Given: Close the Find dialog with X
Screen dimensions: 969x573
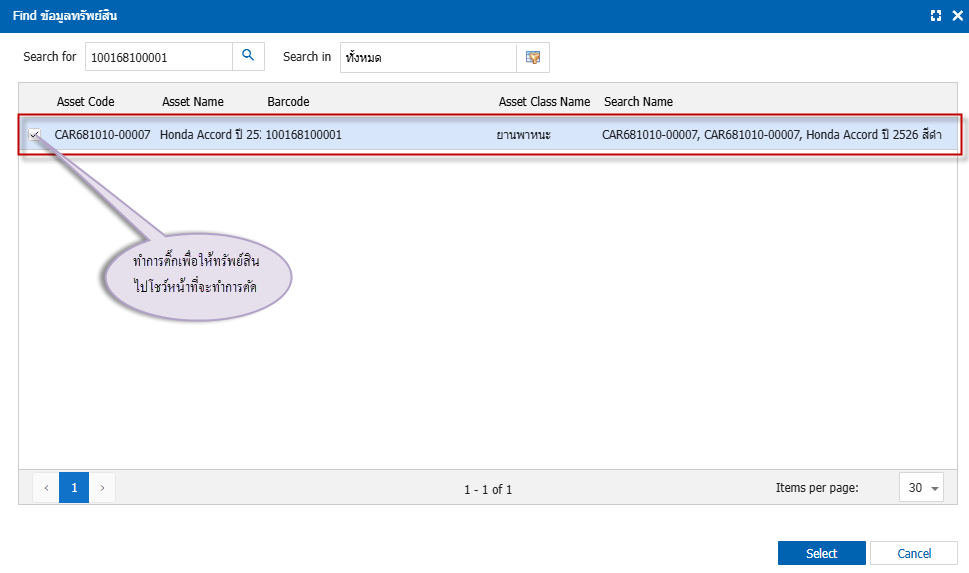Looking at the screenshot, I should (956, 16).
